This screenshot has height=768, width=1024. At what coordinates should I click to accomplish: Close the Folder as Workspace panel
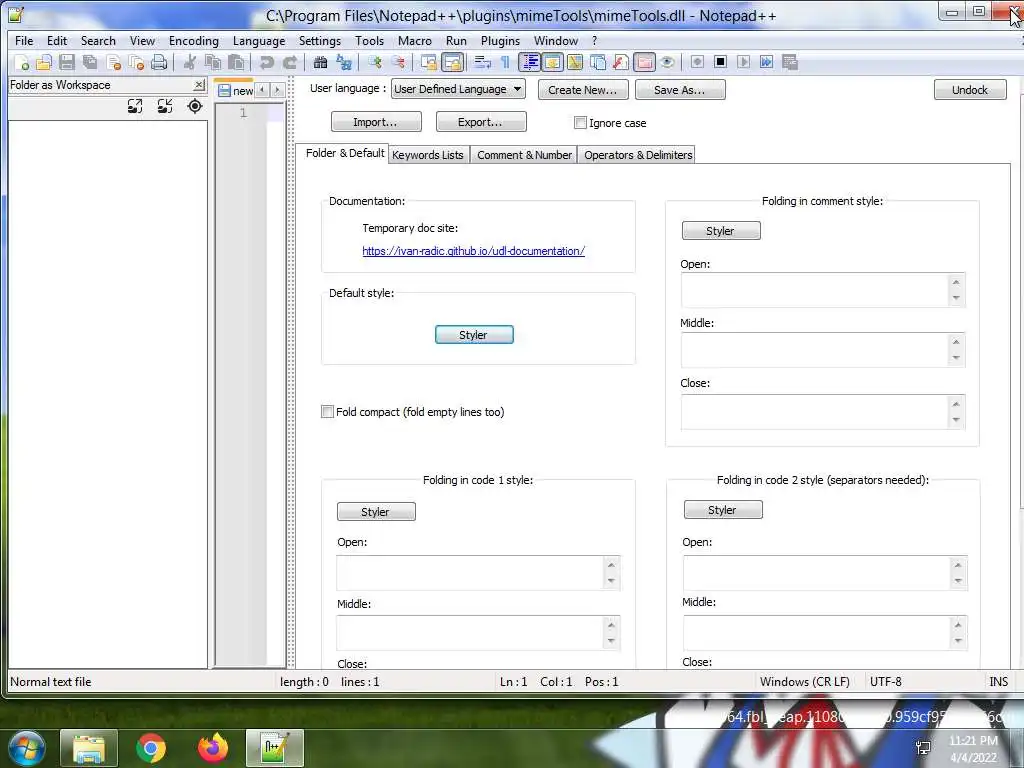coord(199,85)
